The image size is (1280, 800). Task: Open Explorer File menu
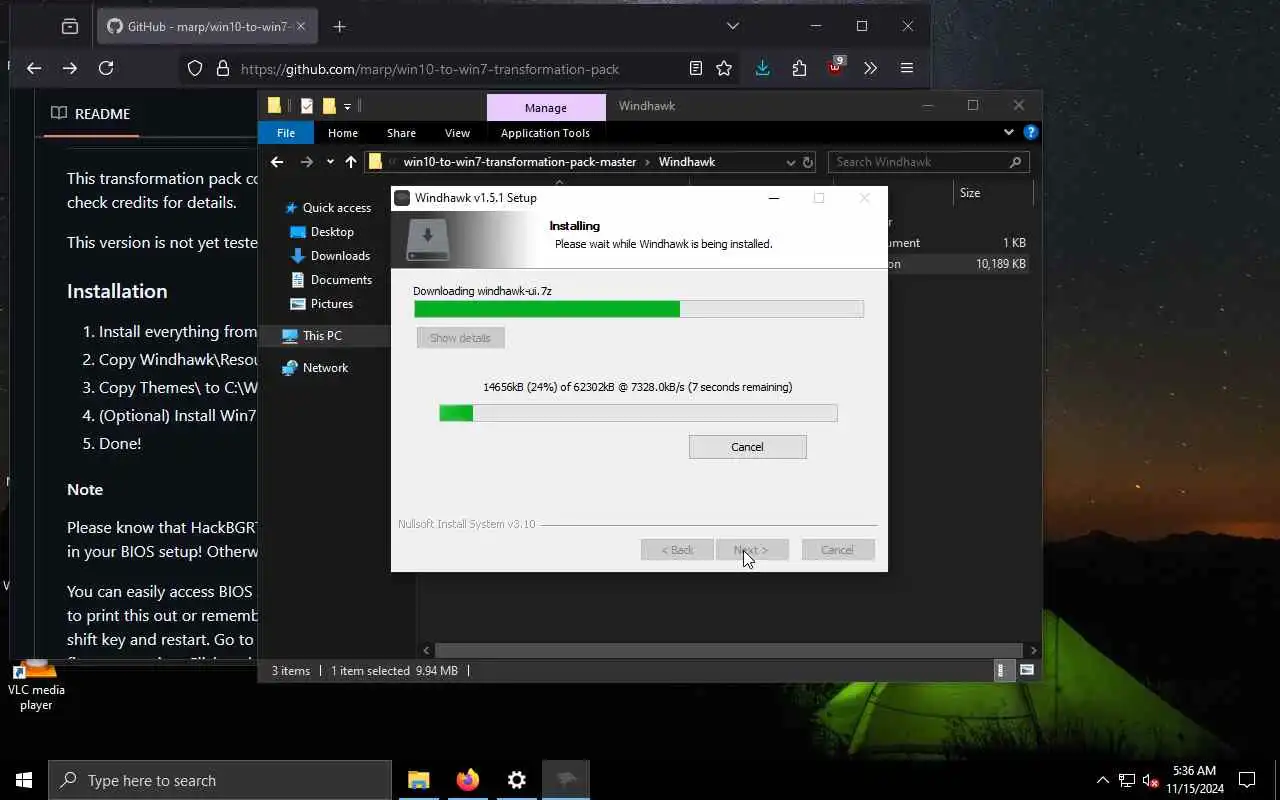click(286, 133)
